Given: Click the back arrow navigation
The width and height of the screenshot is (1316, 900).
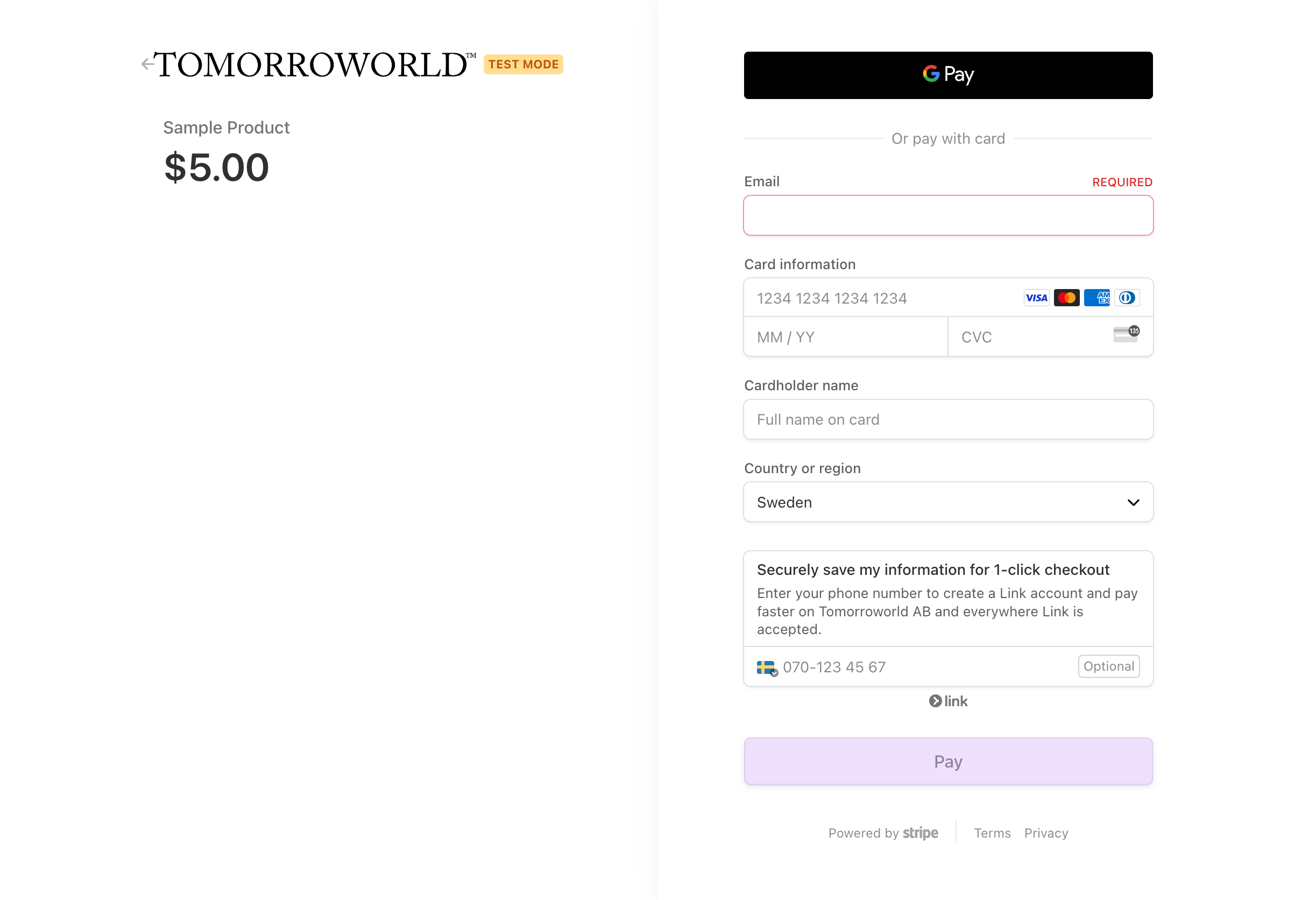Looking at the screenshot, I should point(147,63).
